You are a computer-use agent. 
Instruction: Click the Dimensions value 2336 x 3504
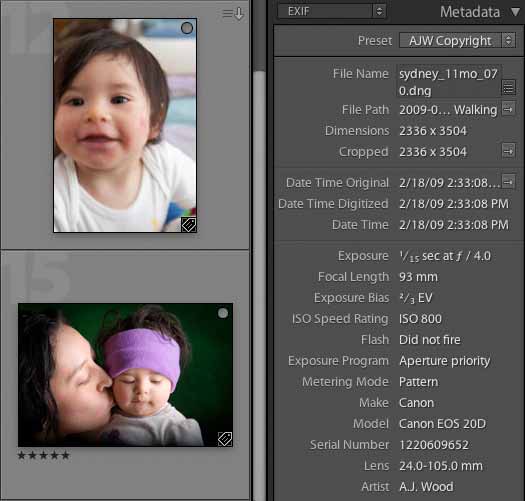(x=433, y=131)
